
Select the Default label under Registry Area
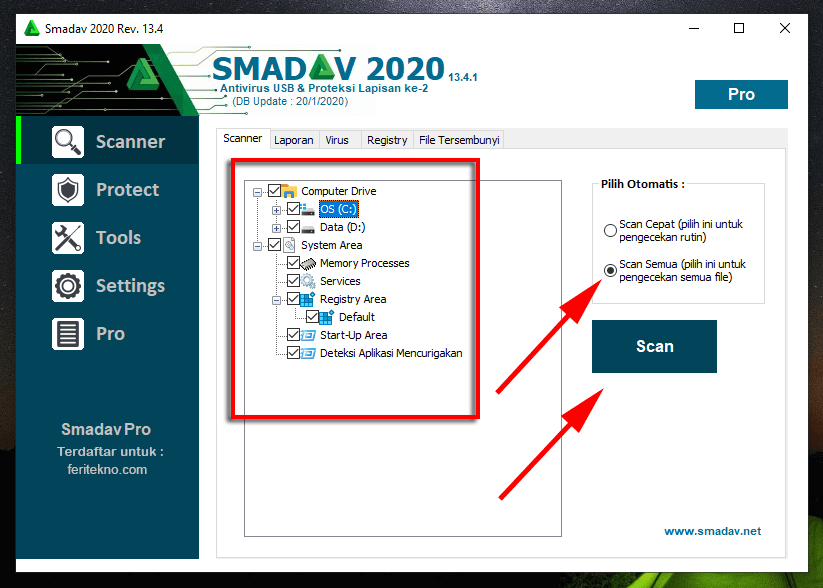click(357, 317)
